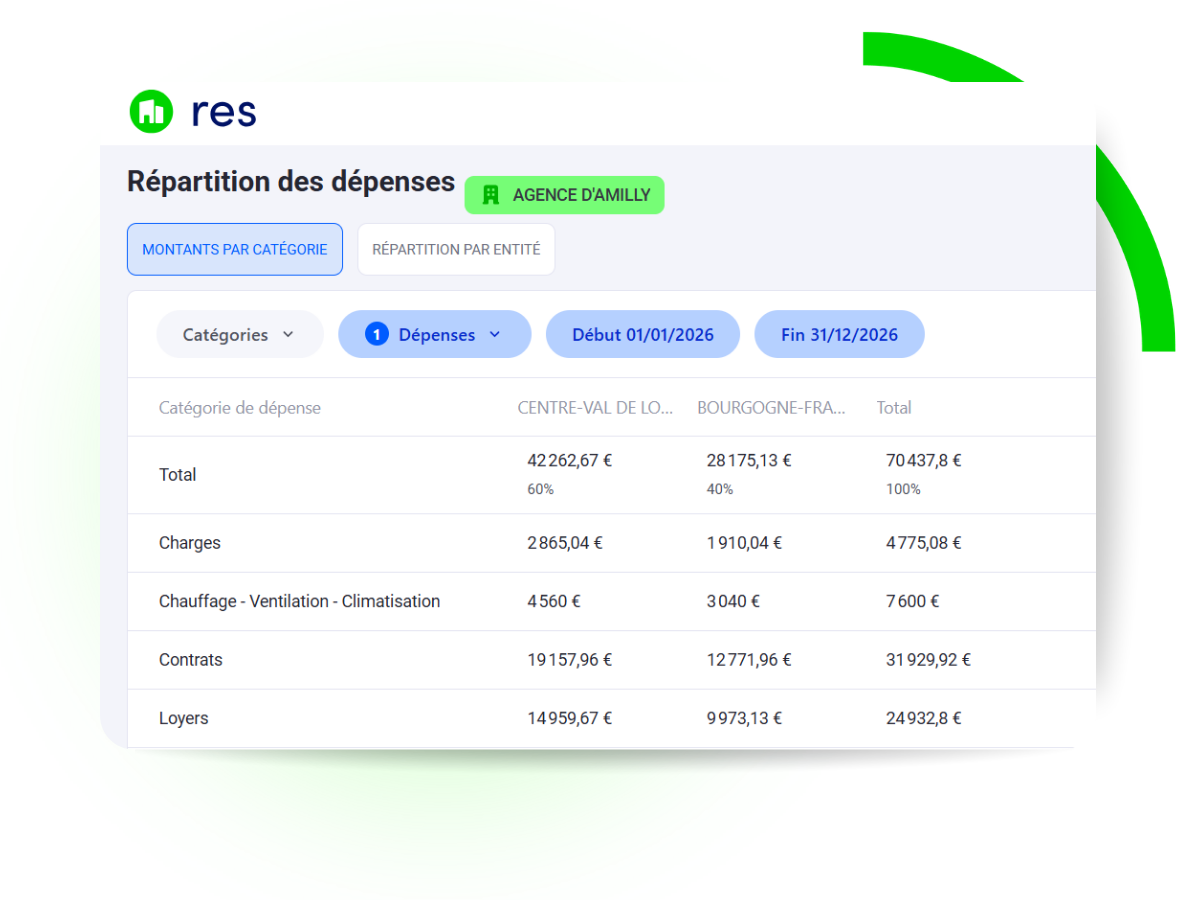The height and width of the screenshot is (900, 1200).
Task: Click the Début 01/01/2026 date filter
Action: 642,334
